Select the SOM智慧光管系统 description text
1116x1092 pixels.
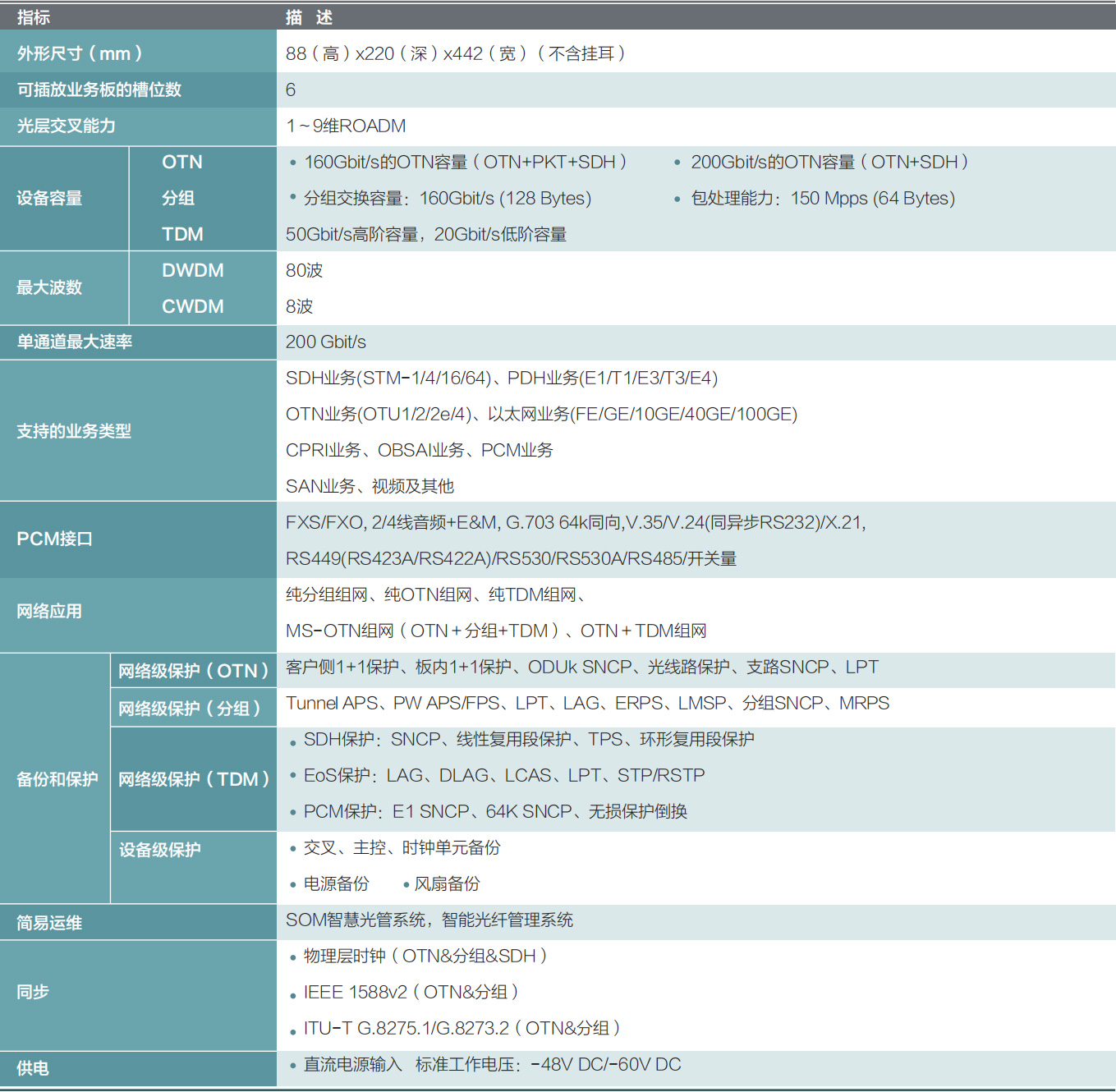click(x=429, y=920)
